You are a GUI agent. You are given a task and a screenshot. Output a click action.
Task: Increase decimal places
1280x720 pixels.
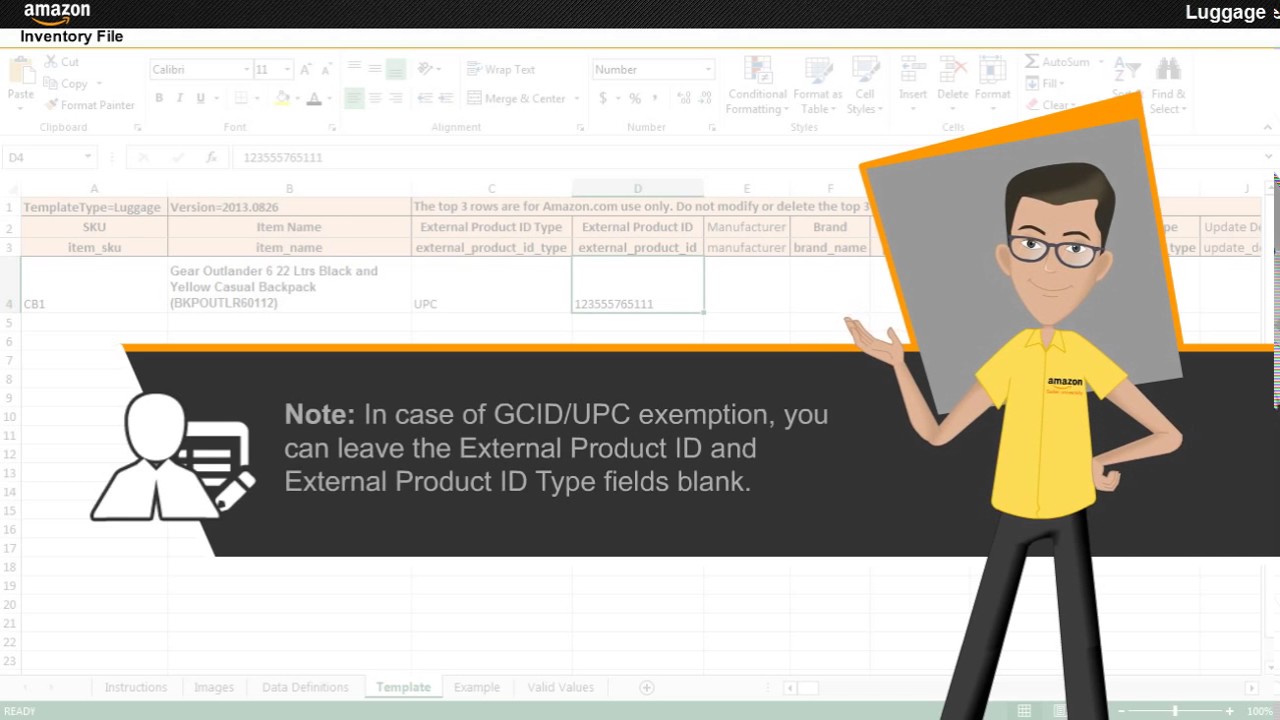[684, 98]
